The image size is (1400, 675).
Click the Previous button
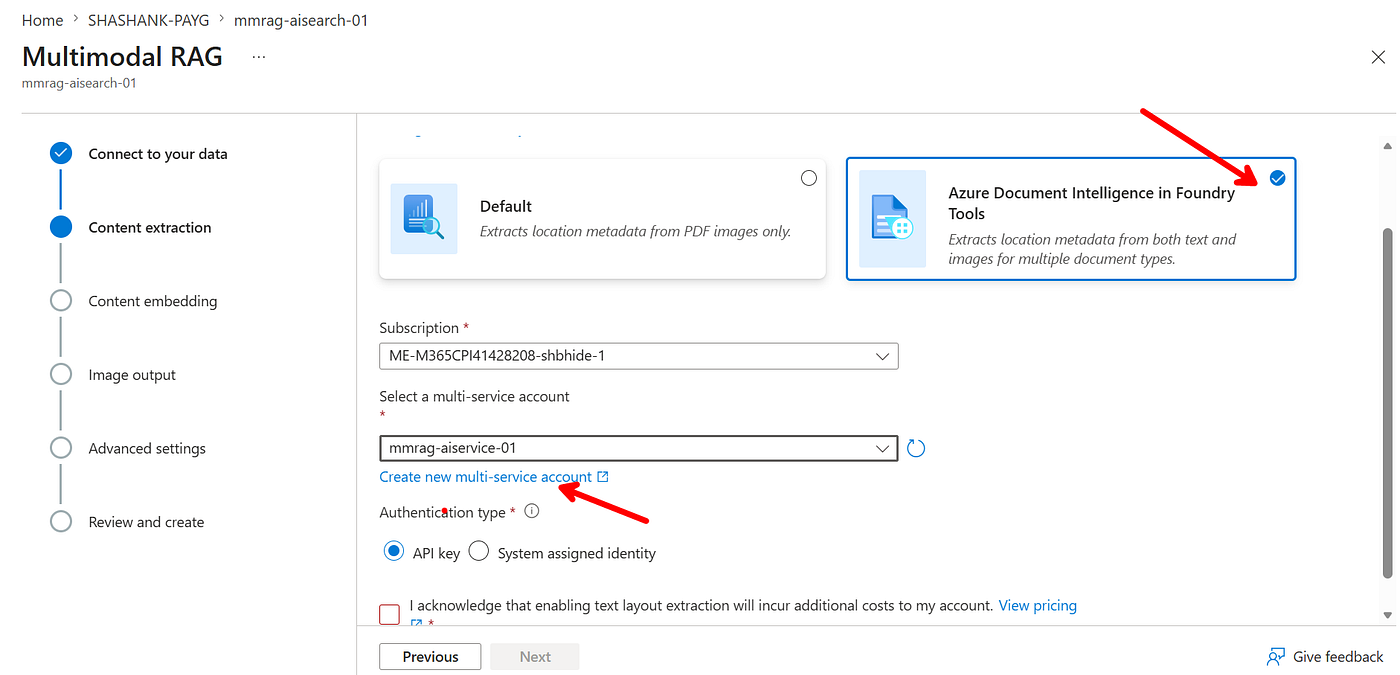coord(430,657)
